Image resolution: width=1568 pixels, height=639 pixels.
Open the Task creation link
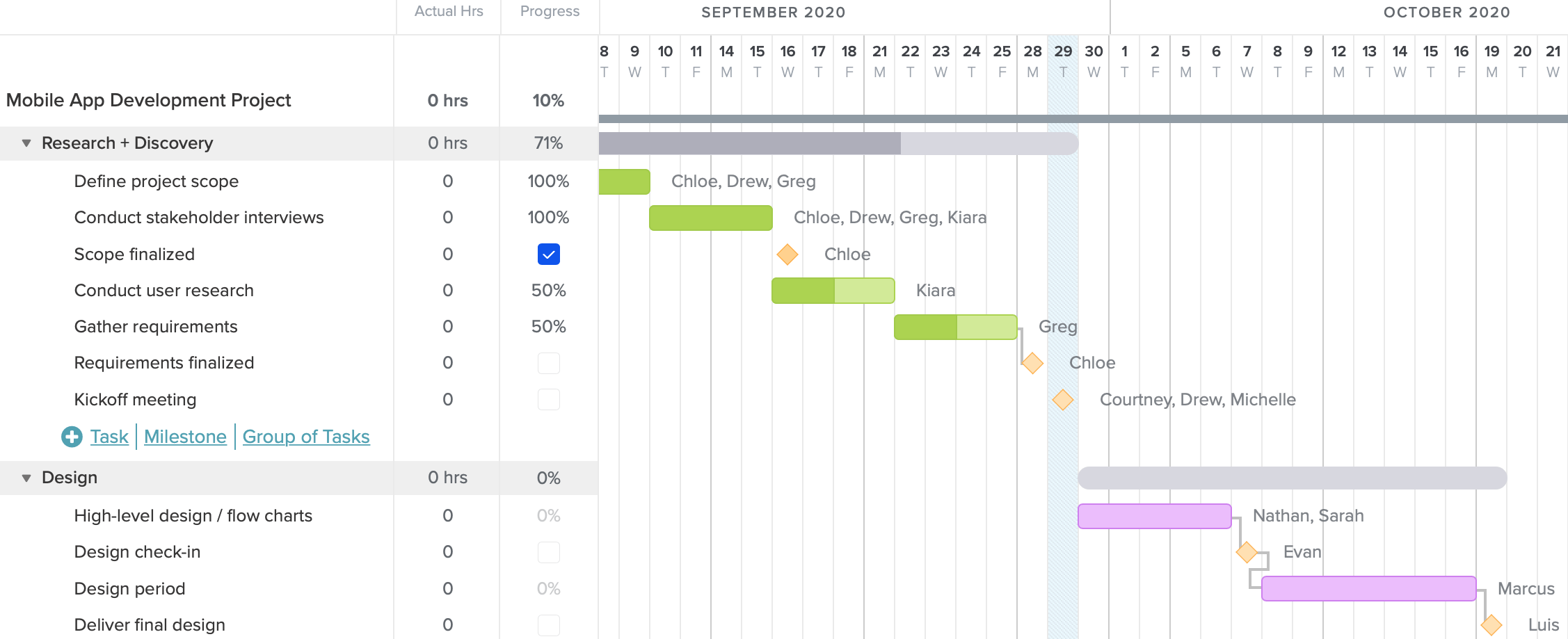coord(109,437)
